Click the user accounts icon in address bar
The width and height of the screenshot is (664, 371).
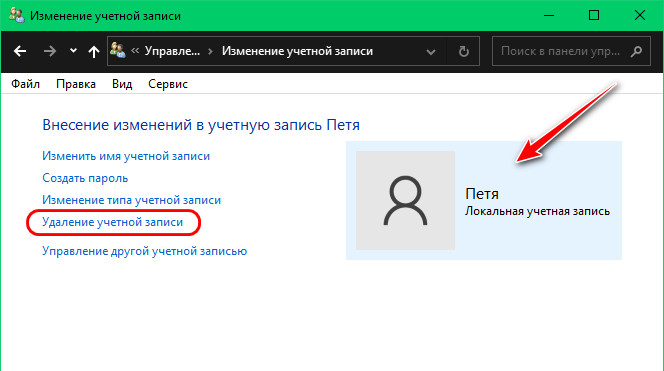tap(118, 51)
